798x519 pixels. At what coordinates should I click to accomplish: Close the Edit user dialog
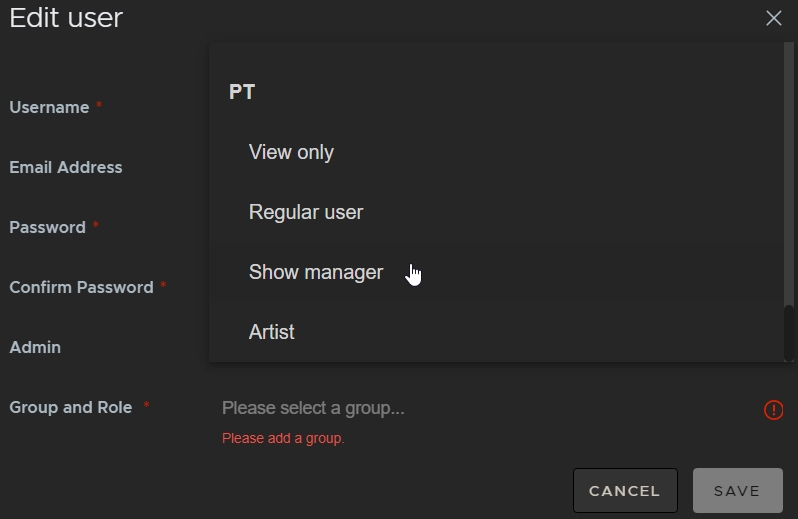773,18
